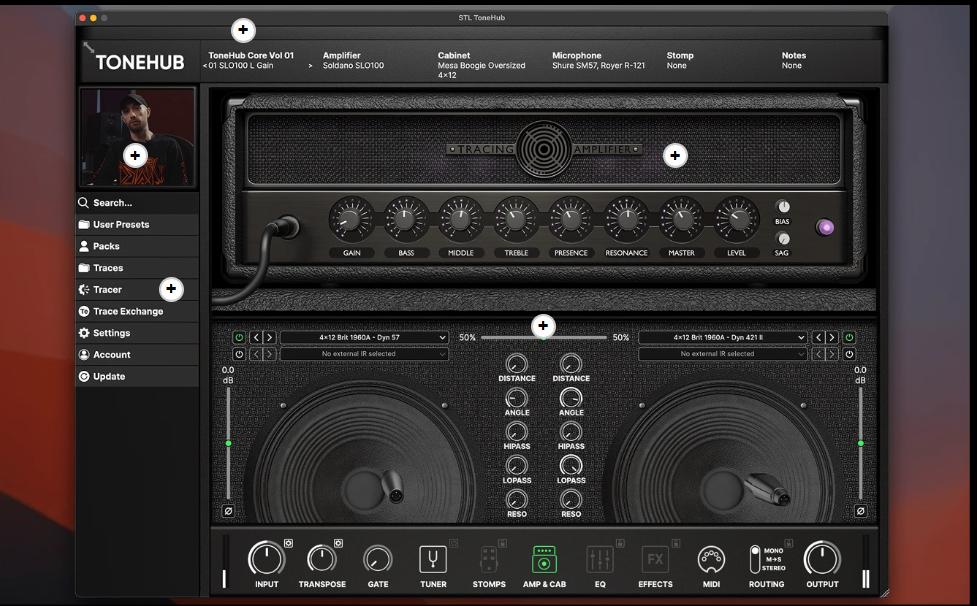Image resolution: width=977 pixels, height=606 pixels.
Task: Open User Presets in sidebar
Action: [x=137, y=224]
